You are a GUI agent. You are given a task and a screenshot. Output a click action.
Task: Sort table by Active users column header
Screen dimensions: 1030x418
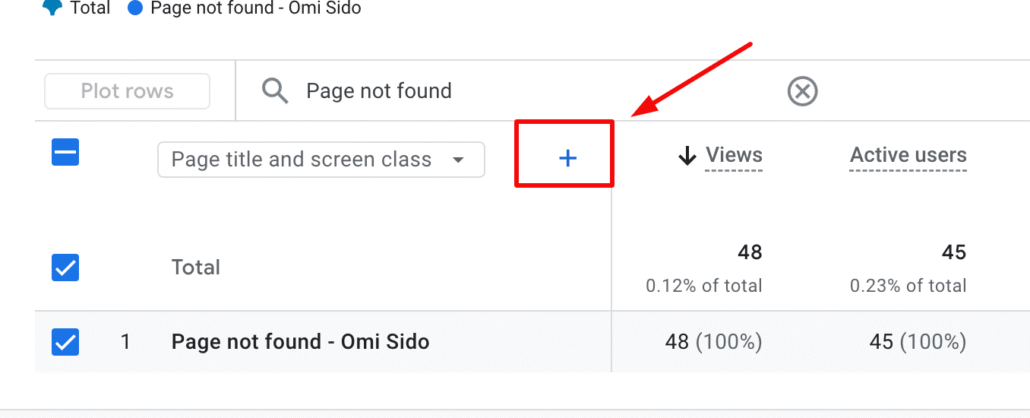[908, 155]
